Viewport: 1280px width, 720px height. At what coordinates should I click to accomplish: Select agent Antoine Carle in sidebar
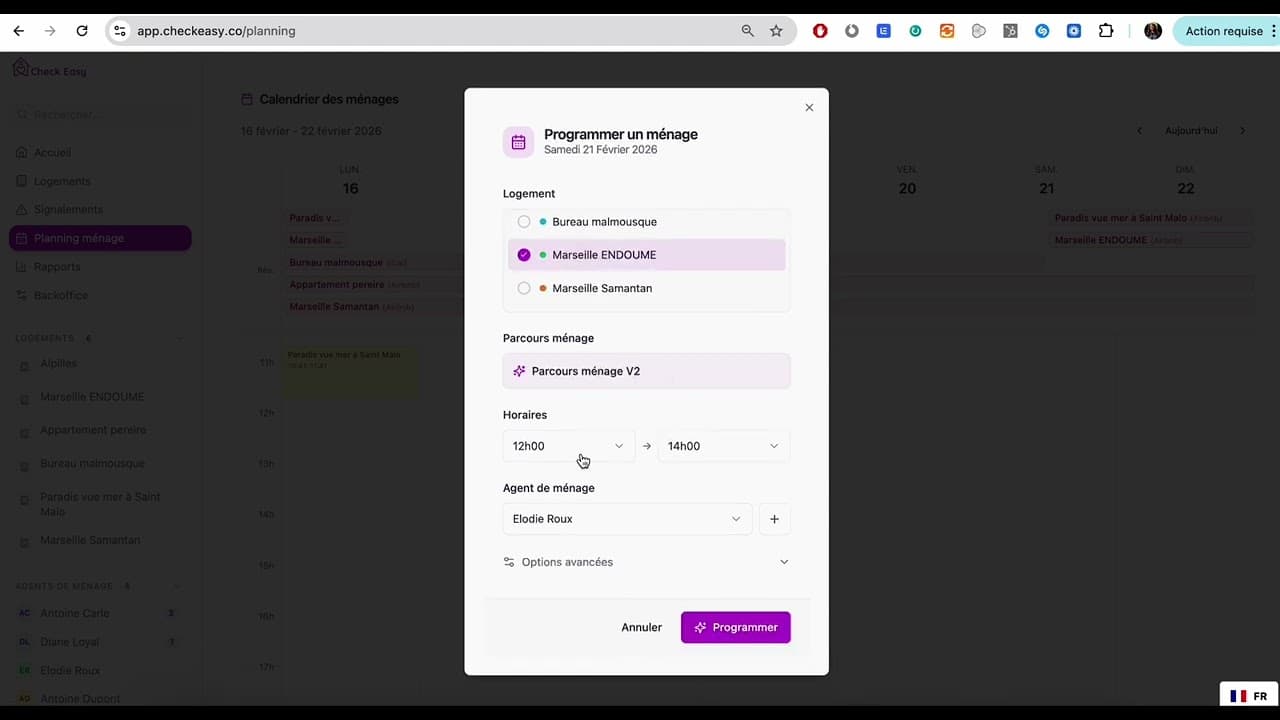point(75,613)
